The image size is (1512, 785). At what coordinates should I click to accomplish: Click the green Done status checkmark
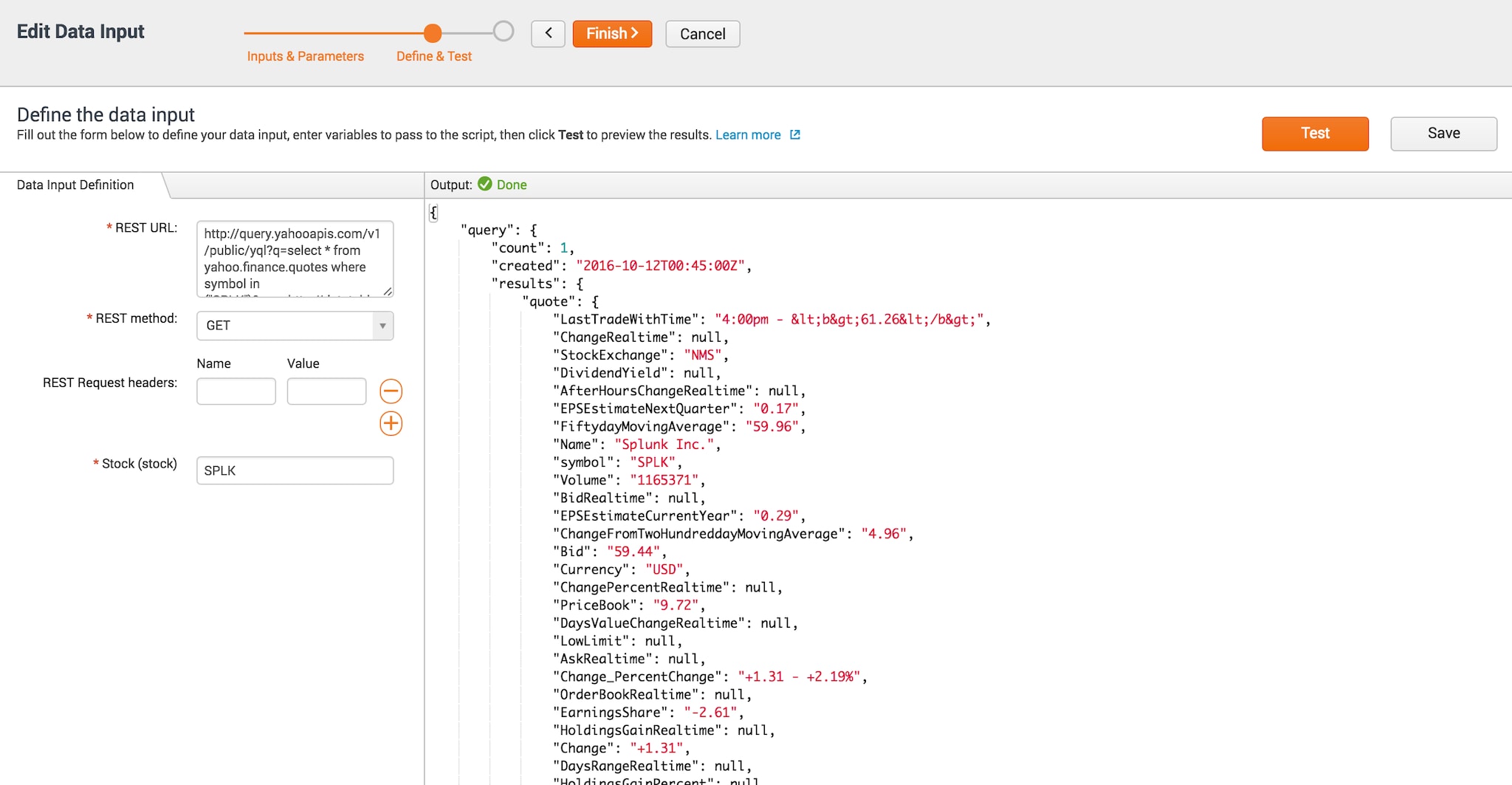coord(484,184)
